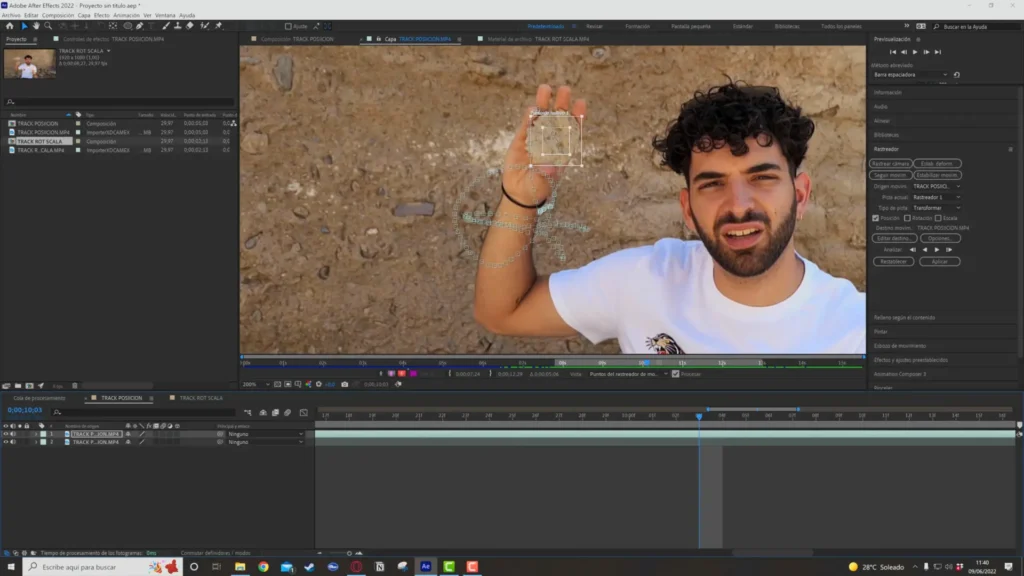Image resolution: width=1024 pixels, height=576 pixels.
Task: Click the Editar destino button
Action: point(894,238)
